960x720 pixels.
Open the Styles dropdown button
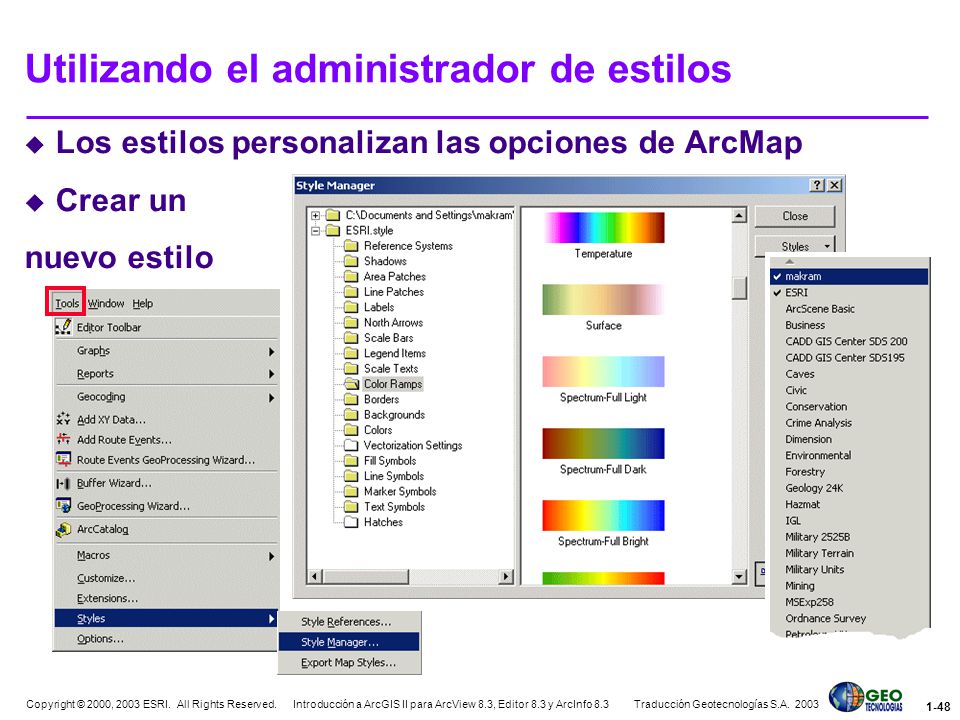pos(795,246)
